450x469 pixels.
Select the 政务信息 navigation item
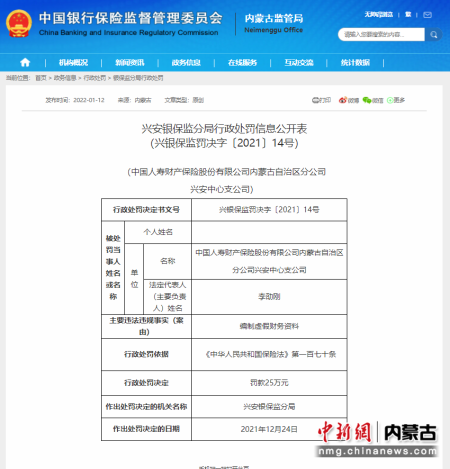click(186, 62)
